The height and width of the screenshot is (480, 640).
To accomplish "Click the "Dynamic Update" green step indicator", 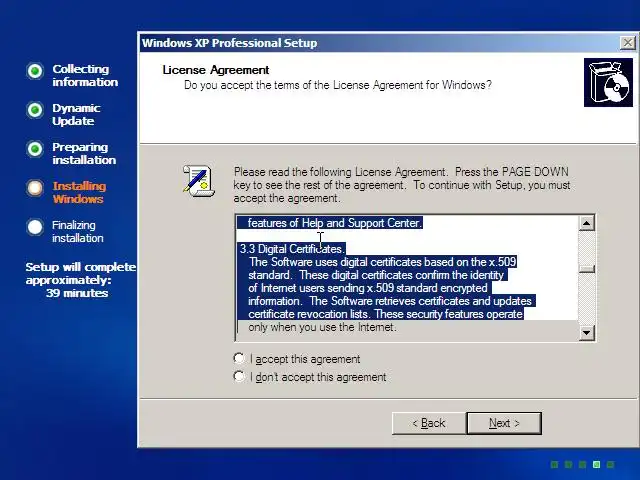I will click(35, 110).
